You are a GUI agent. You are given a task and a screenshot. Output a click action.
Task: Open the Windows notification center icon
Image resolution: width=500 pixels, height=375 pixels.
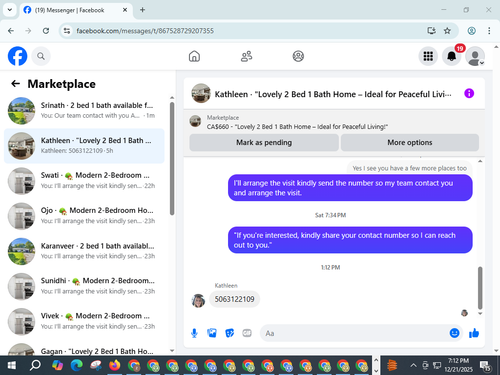coord(485,366)
